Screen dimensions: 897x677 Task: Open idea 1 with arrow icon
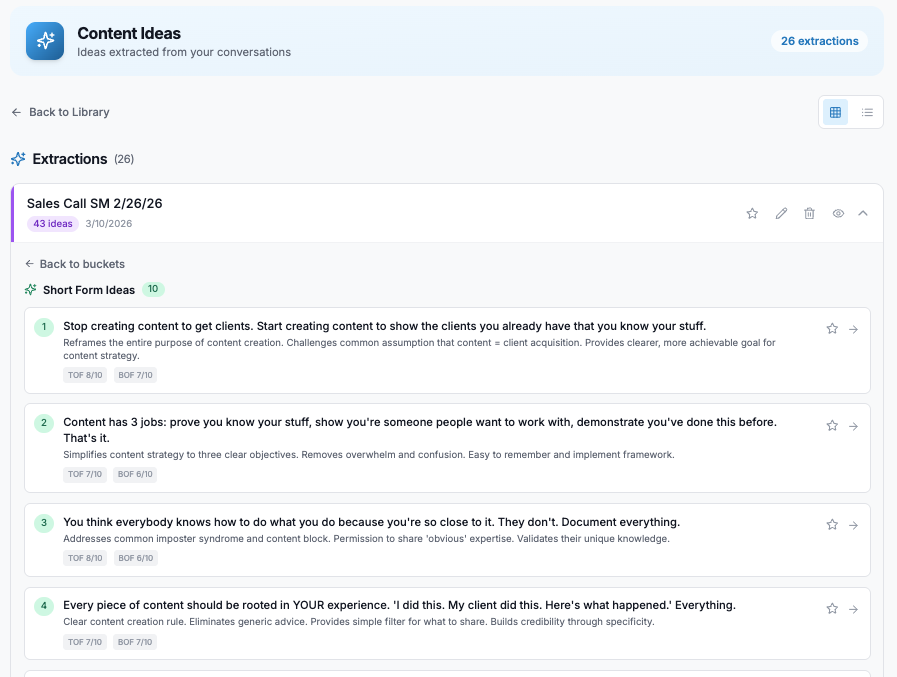(x=853, y=329)
